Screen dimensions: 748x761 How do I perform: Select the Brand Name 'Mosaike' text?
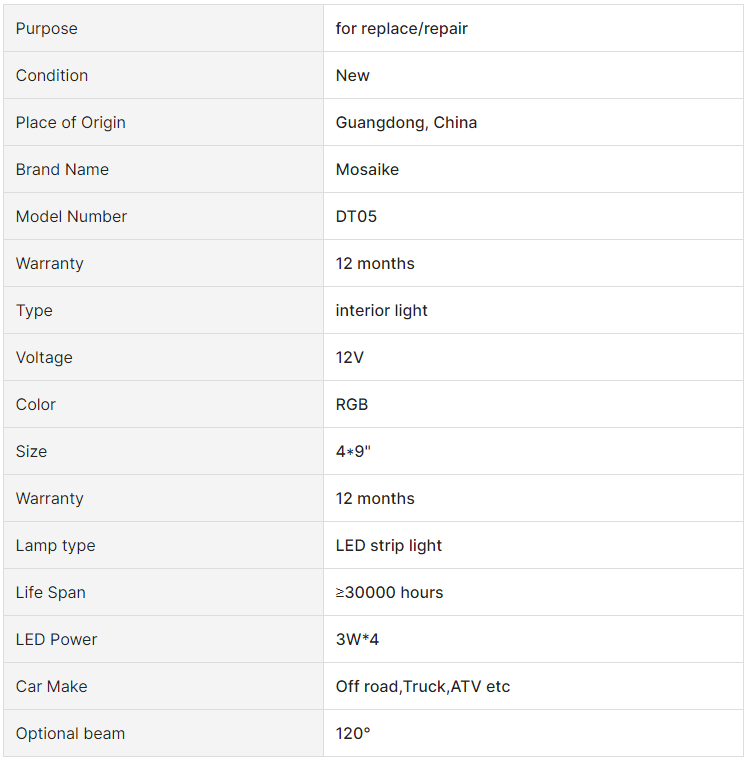pos(367,169)
